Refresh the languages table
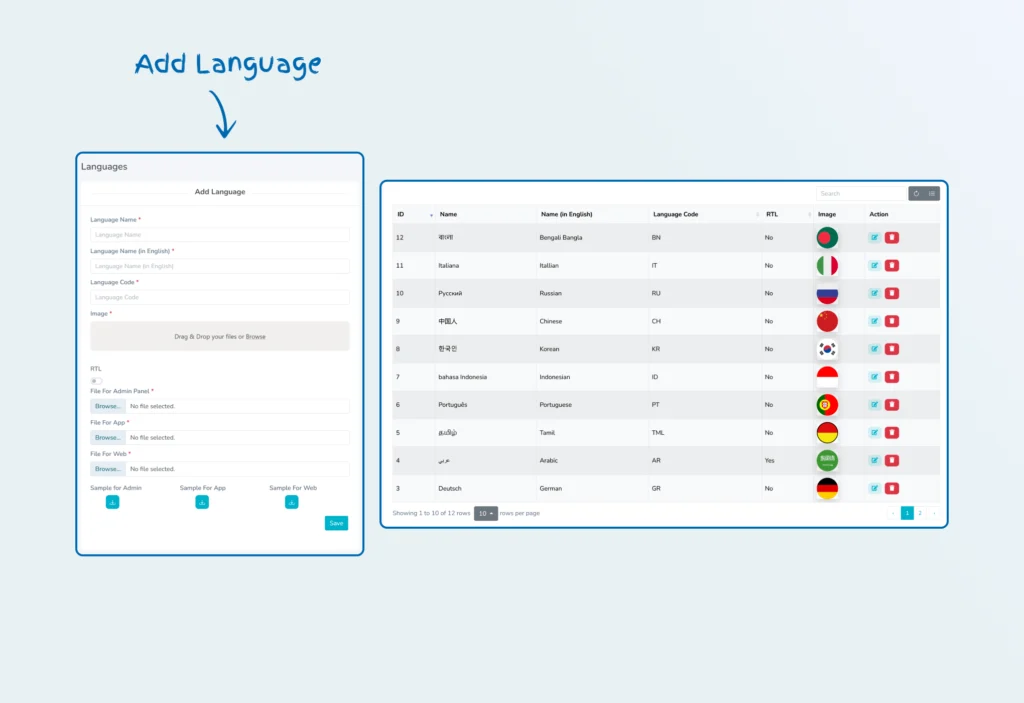This screenshot has height=703, width=1024. click(x=916, y=194)
